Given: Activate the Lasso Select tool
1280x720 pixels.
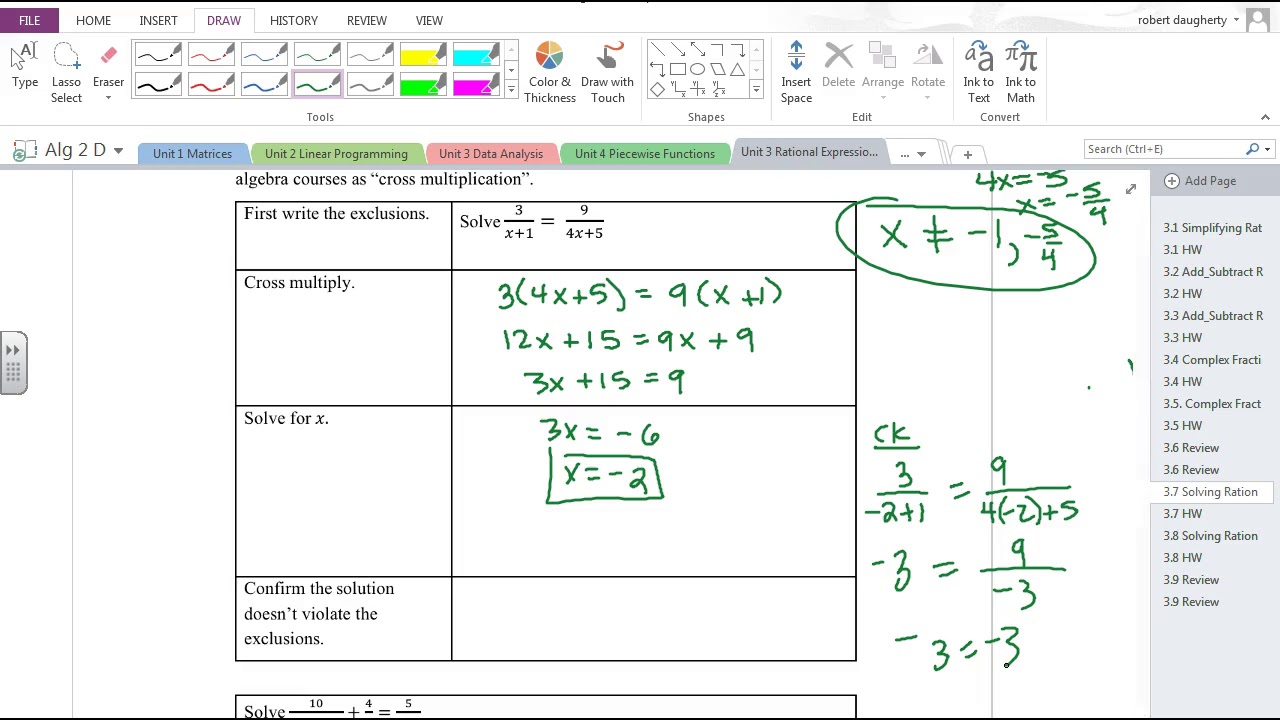Looking at the screenshot, I should point(66,73).
